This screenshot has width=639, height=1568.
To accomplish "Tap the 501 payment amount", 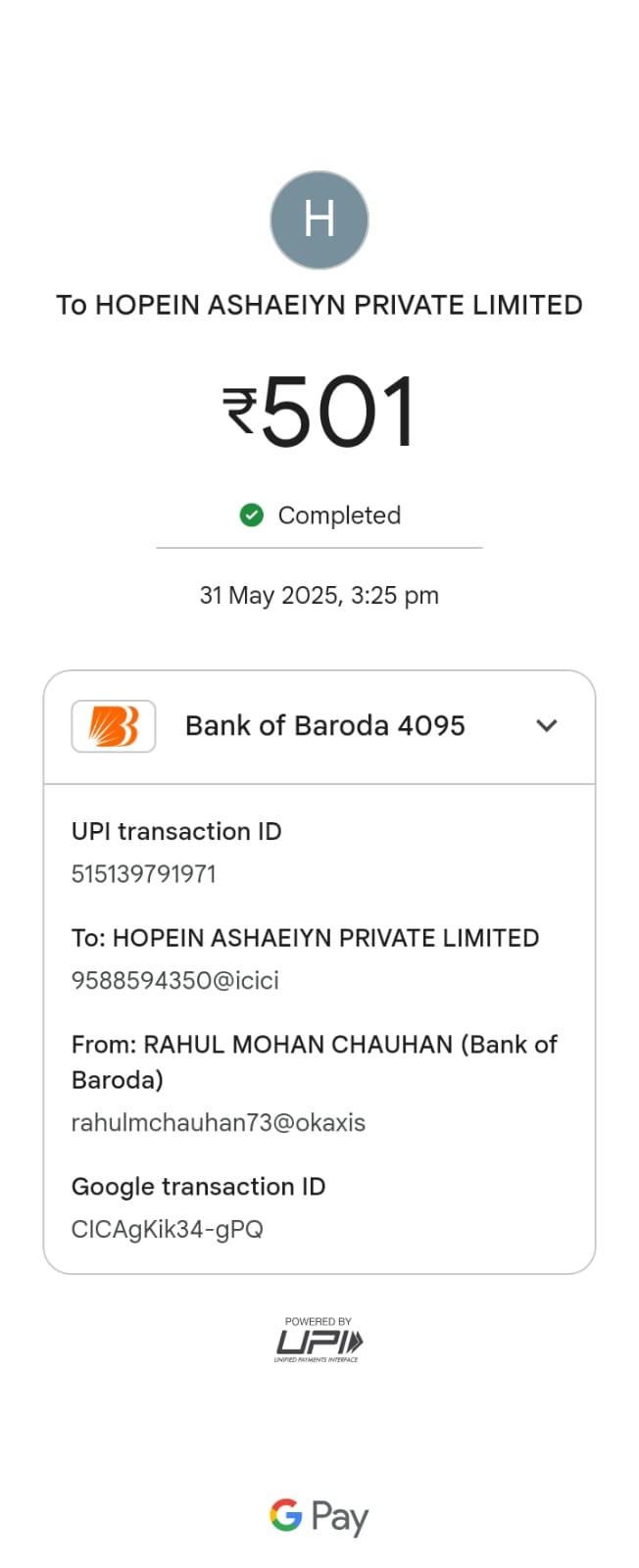I will pyautogui.click(x=338, y=412).
